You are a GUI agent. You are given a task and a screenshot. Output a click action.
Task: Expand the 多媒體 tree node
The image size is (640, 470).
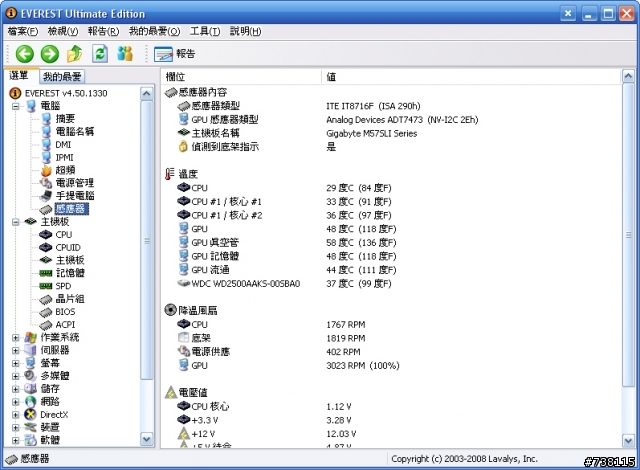[16, 376]
